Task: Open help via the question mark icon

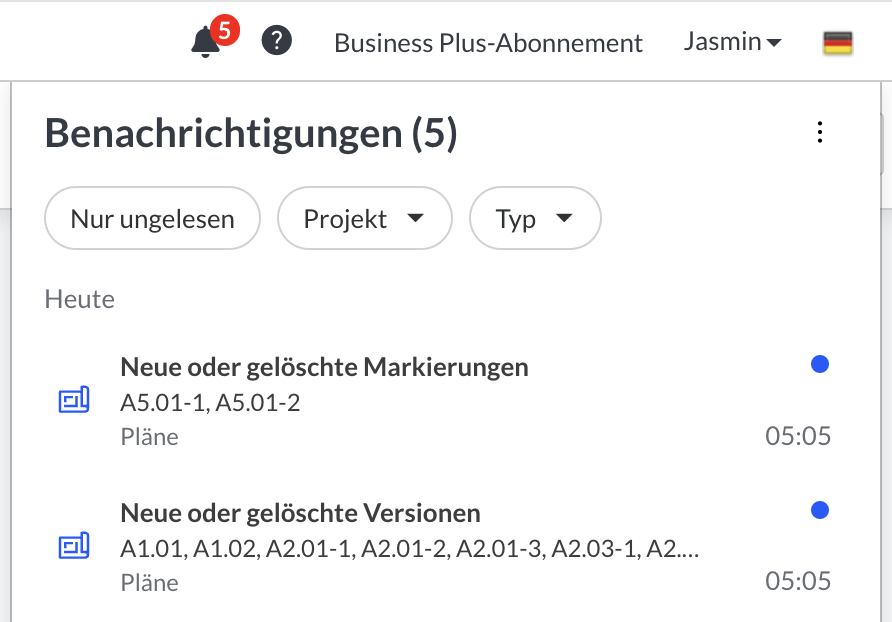Action: 276,42
